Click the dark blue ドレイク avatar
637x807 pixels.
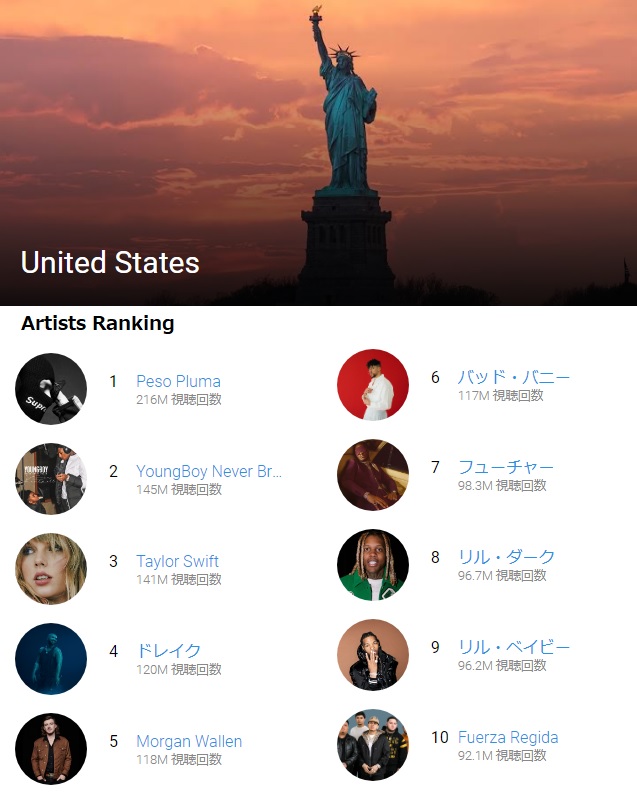pyautogui.click(x=51, y=659)
